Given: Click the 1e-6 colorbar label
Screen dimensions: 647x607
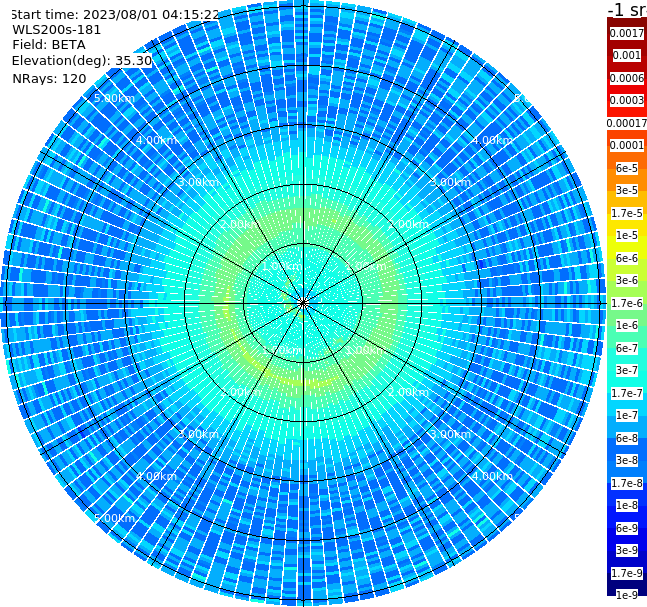Looking at the screenshot, I should [x=627, y=325].
